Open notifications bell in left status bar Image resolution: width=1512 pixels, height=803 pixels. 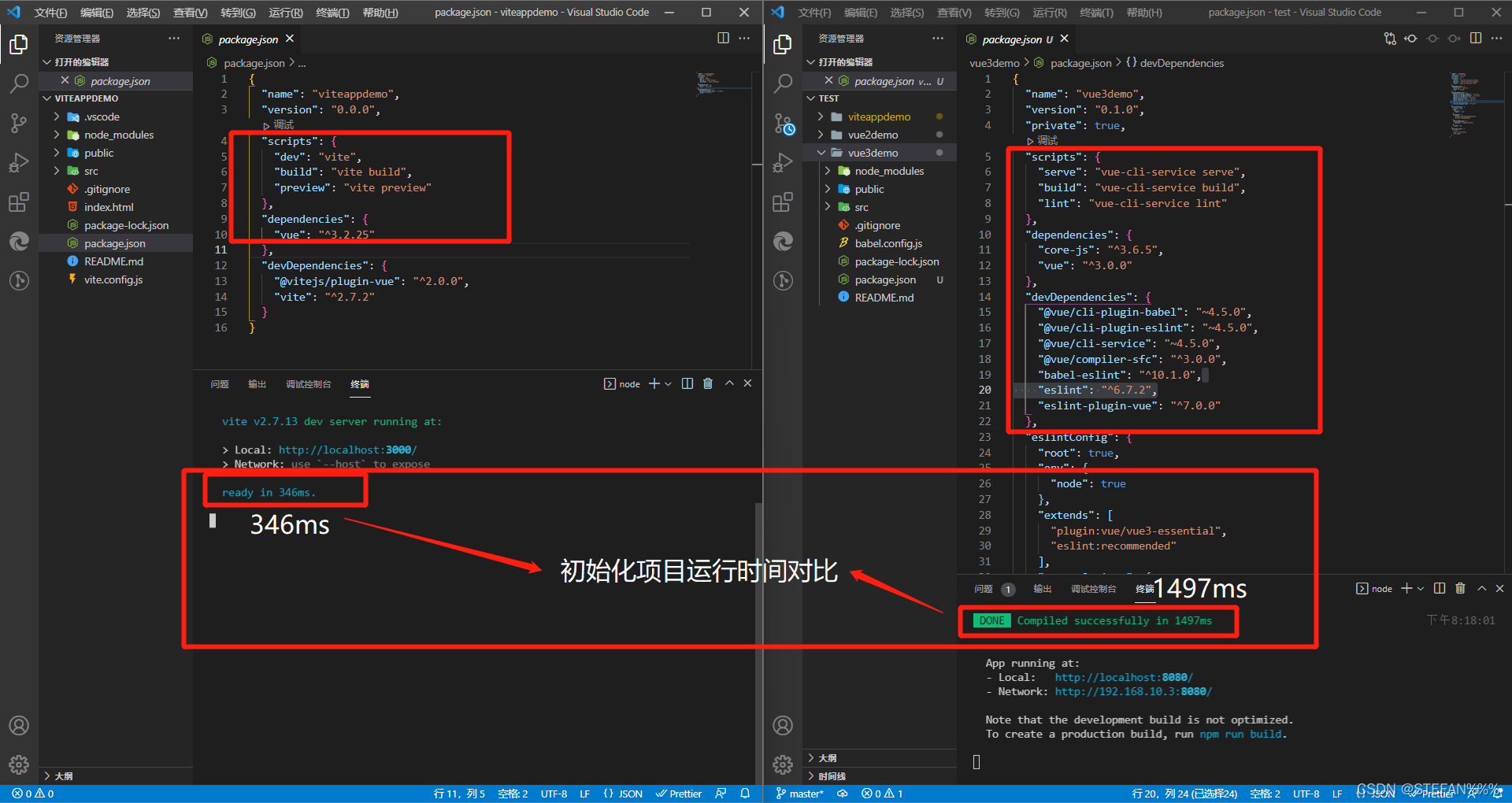point(745,794)
